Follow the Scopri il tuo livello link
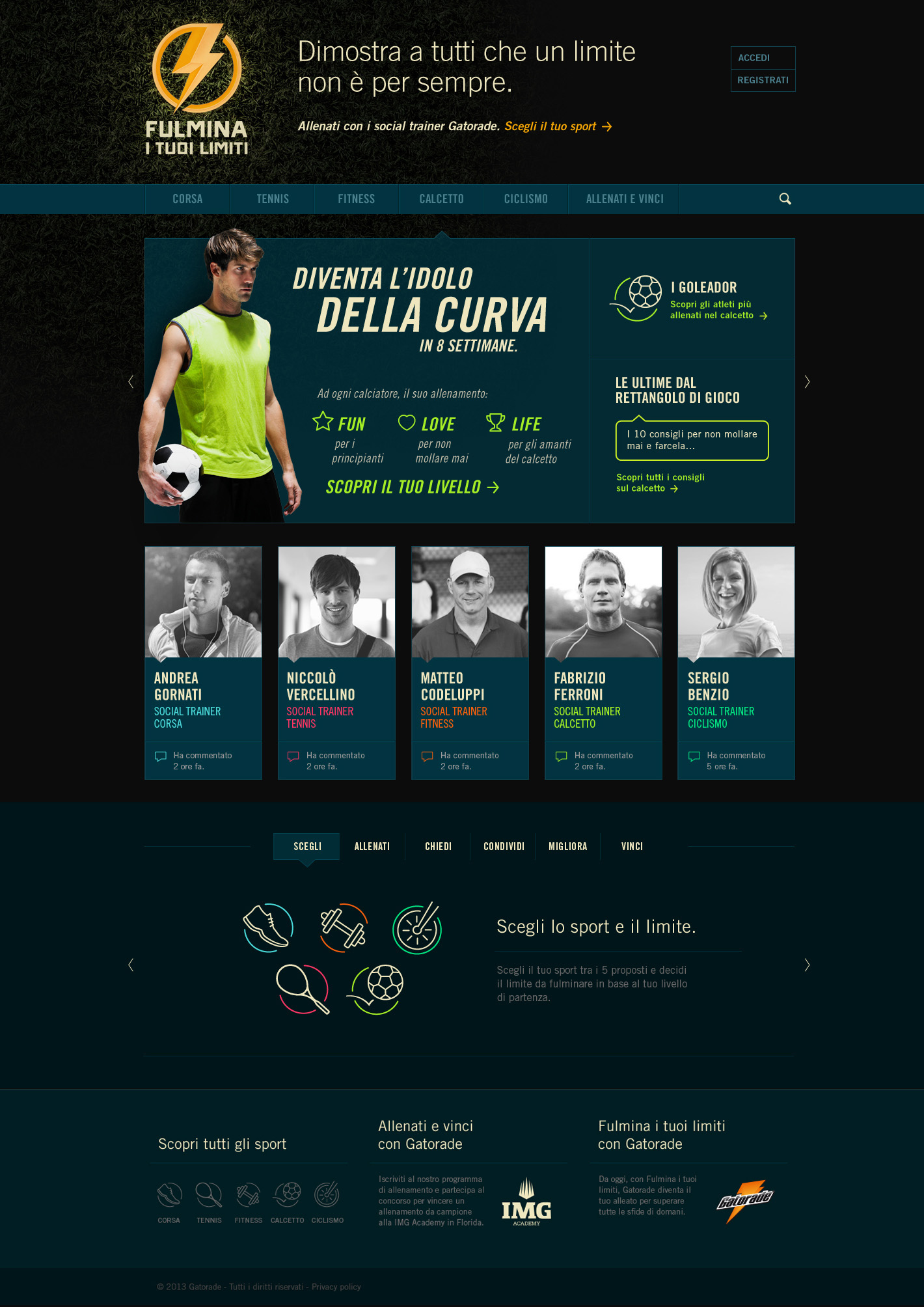Screen dimensions: 924x1307 point(413,487)
